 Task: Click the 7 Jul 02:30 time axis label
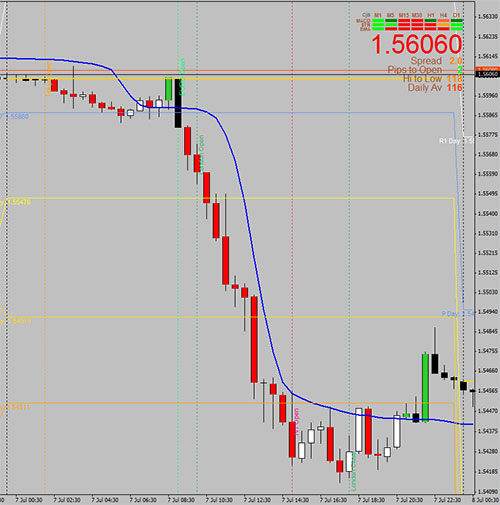(67, 500)
